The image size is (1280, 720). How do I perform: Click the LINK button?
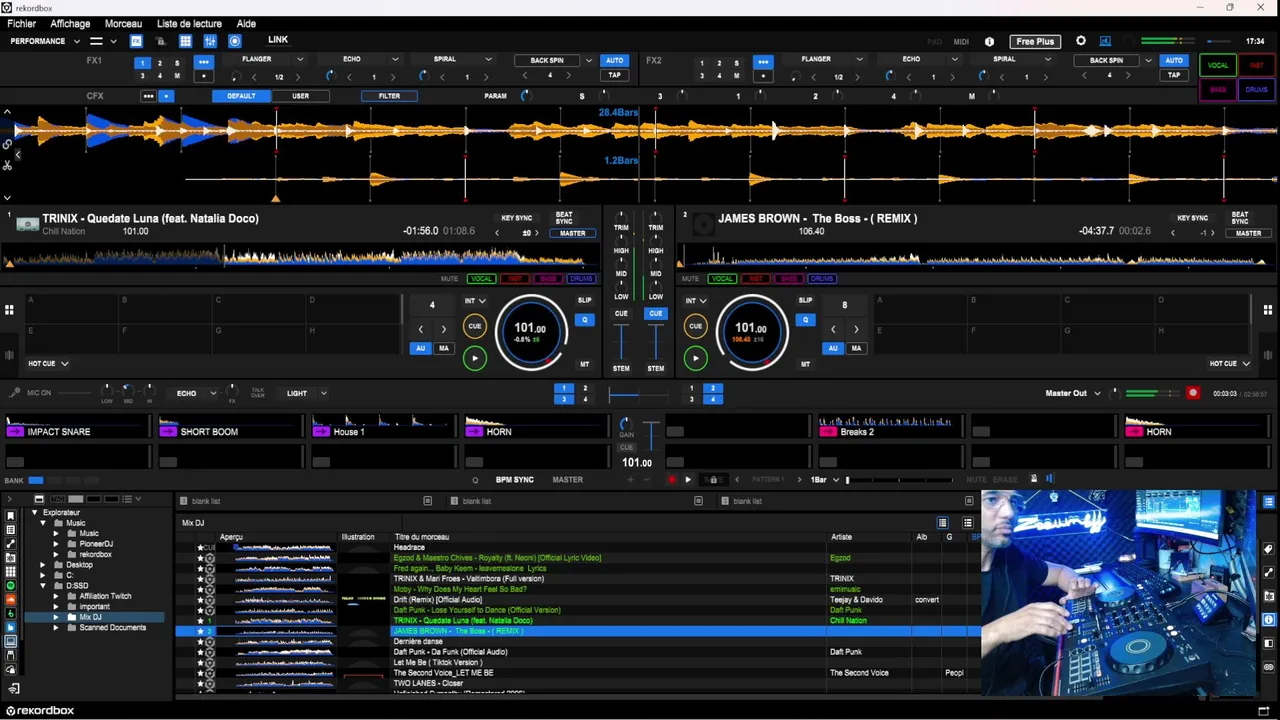(278, 40)
